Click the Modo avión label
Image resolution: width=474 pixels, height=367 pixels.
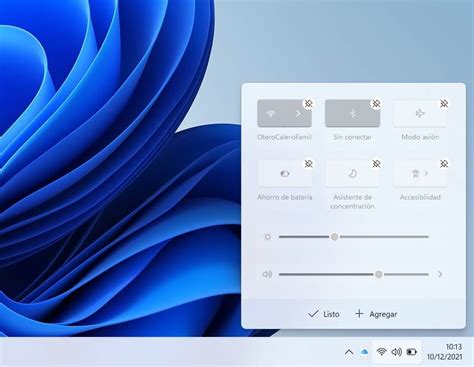tap(420, 137)
